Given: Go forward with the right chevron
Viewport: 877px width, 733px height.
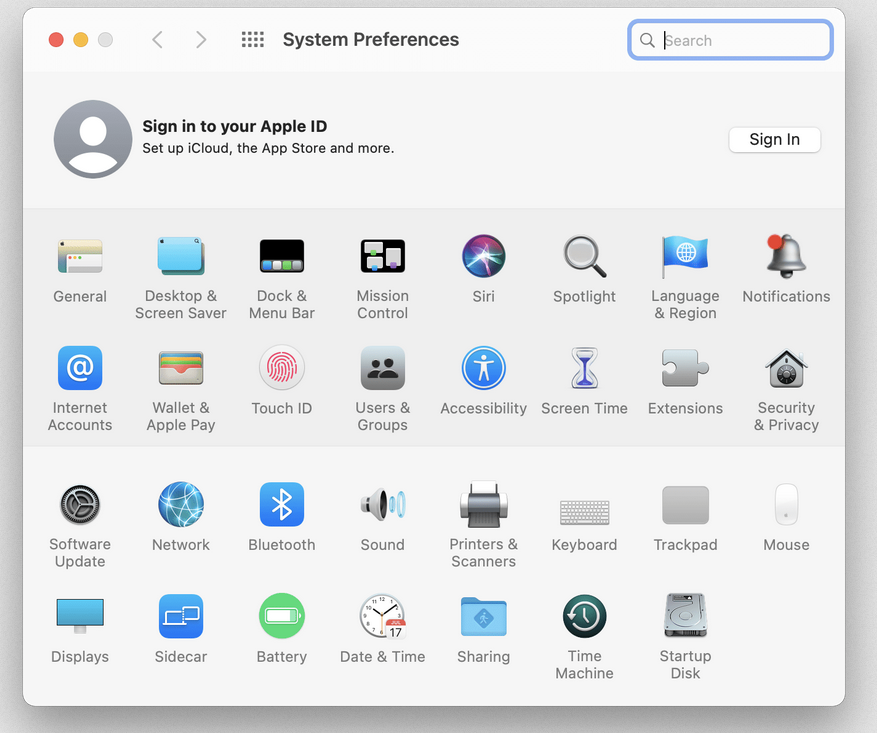Looking at the screenshot, I should 201,40.
